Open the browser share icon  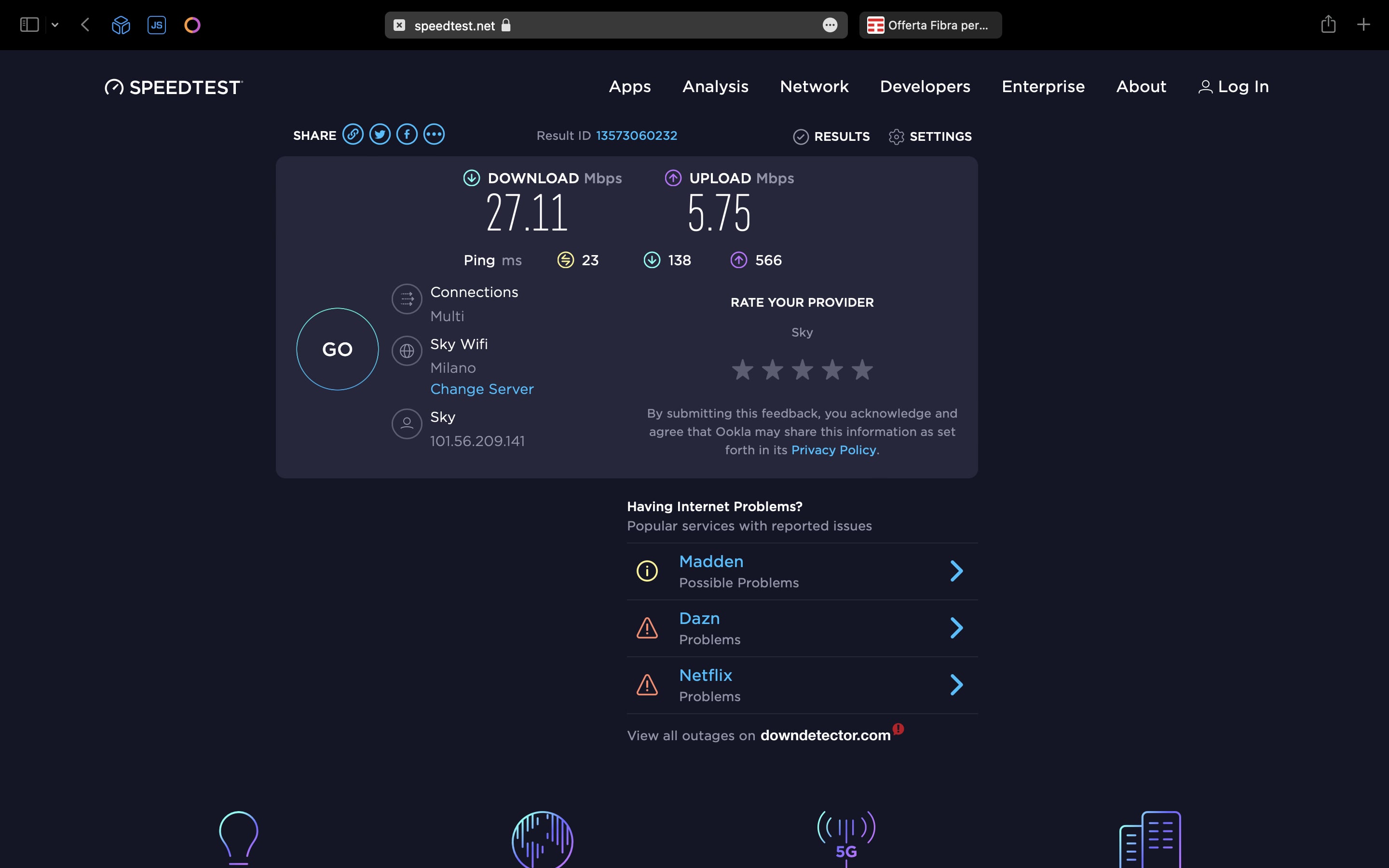[1328, 25]
